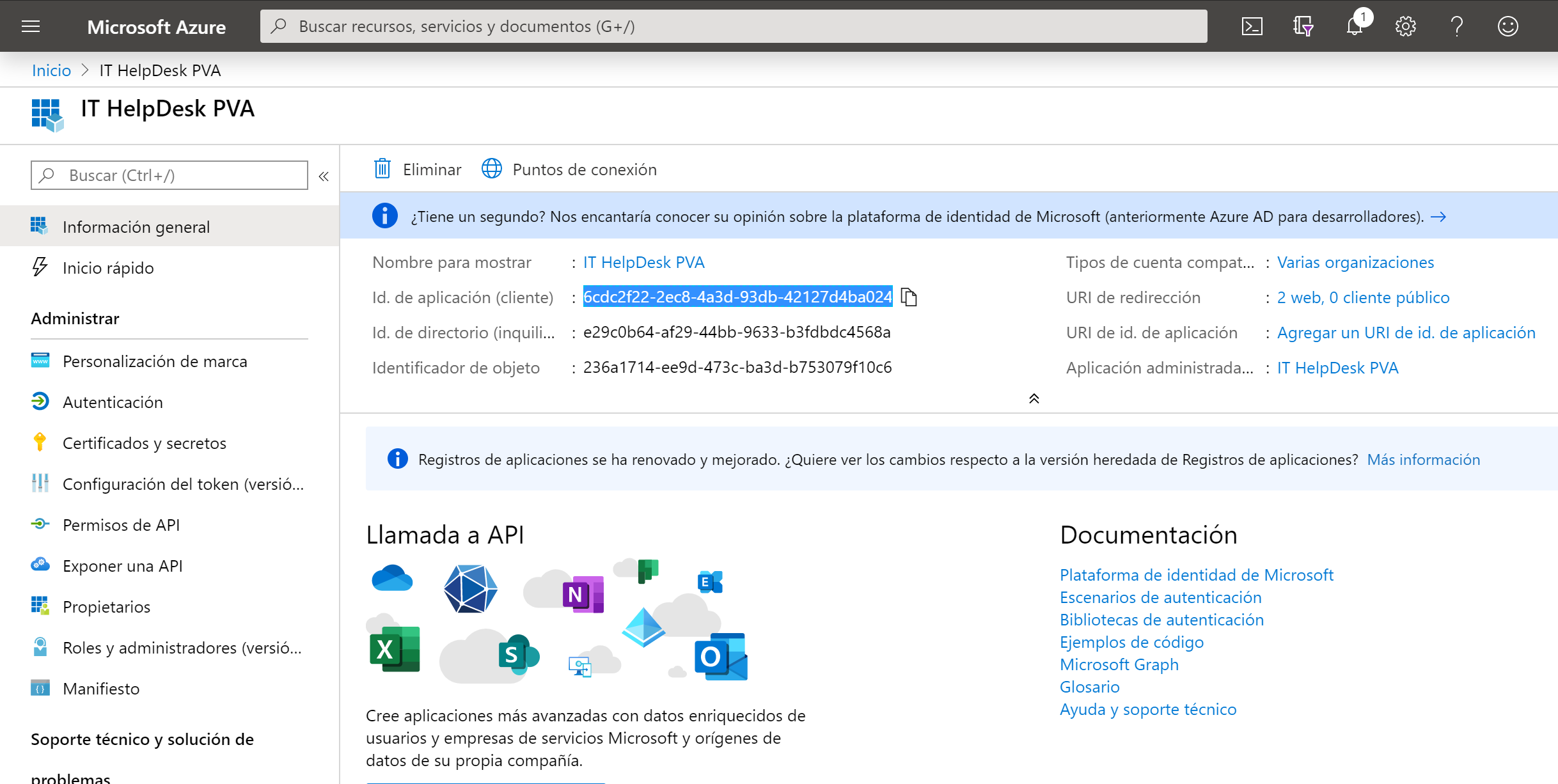Open the Microsoft Graph documentation link
Viewport: 1558px width, 784px height.
click(x=1119, y=664)
